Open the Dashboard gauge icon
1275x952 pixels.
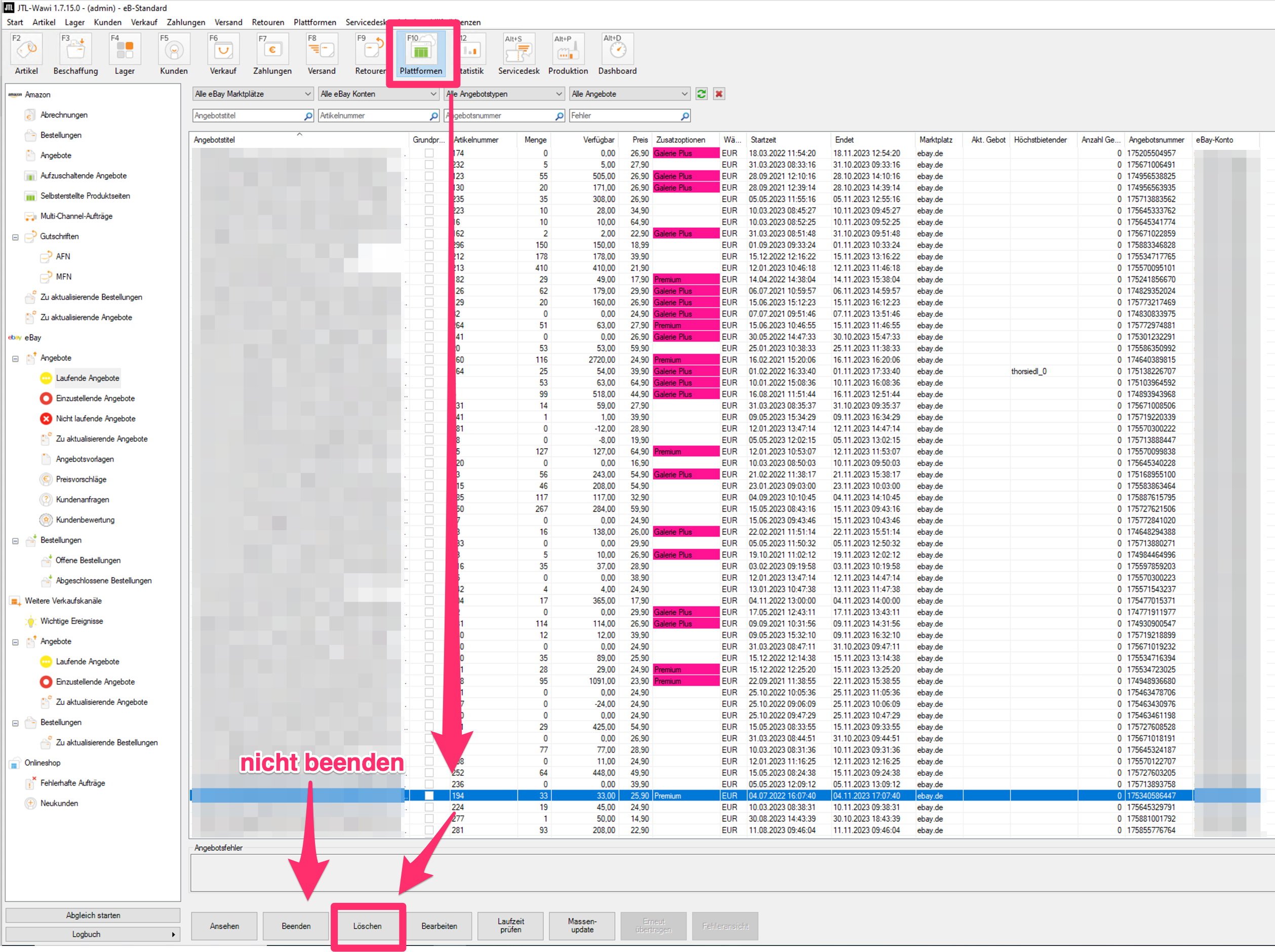[617, 50]
